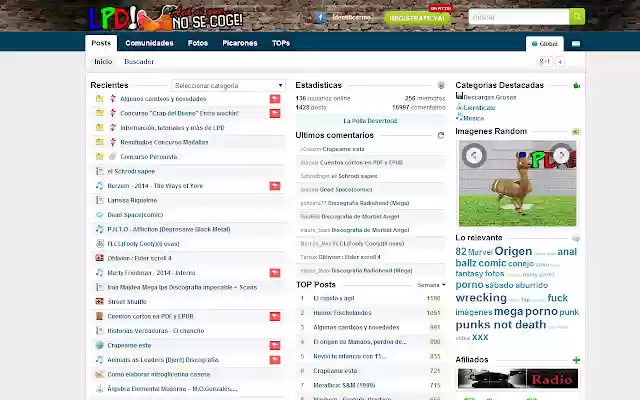
Task: Focus the site search input field
Action: click(x=519, y=17)
